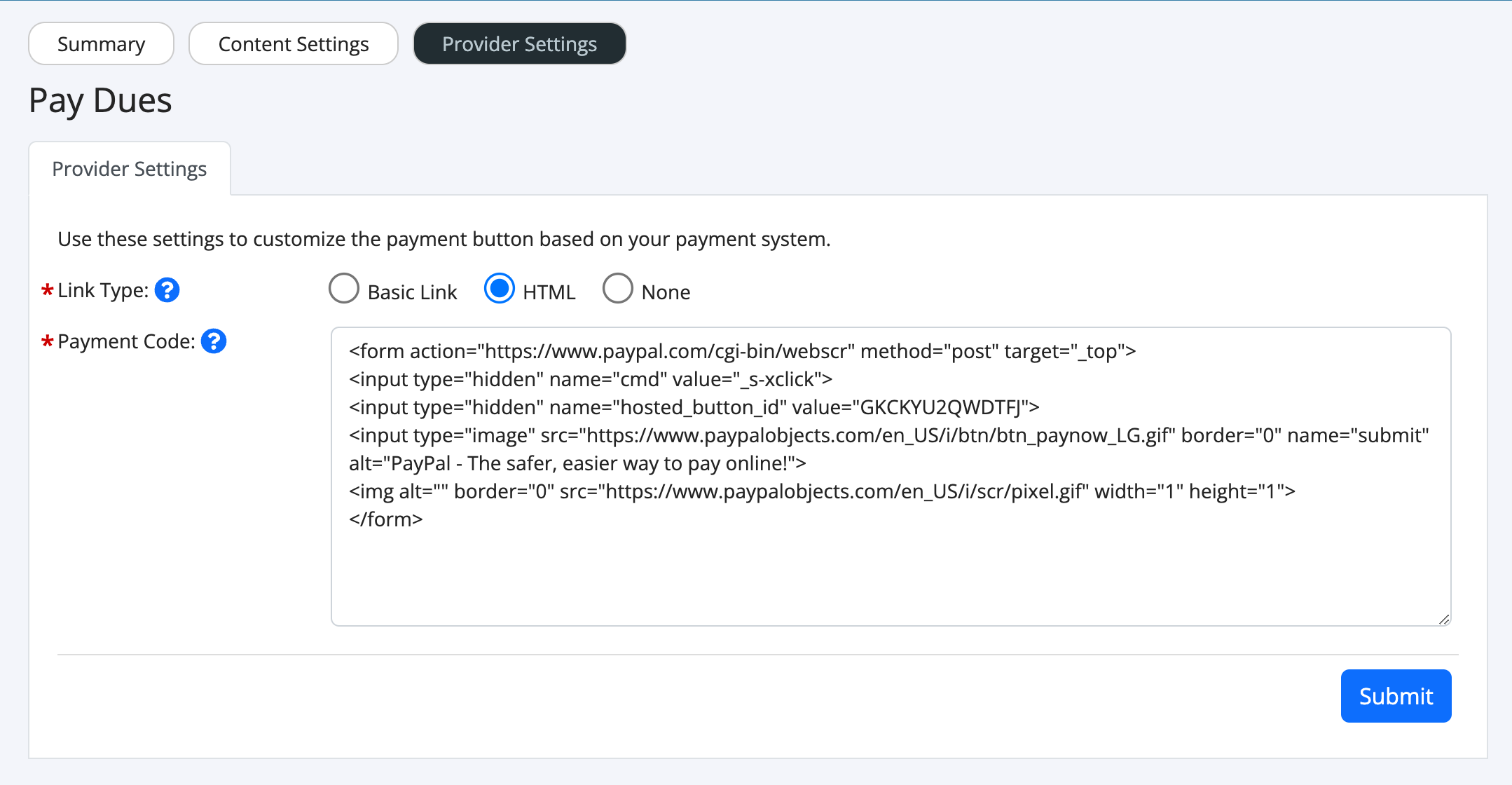1512x785 pixels.
Task: Open the Link Type help icon
Action: (167, 289)
